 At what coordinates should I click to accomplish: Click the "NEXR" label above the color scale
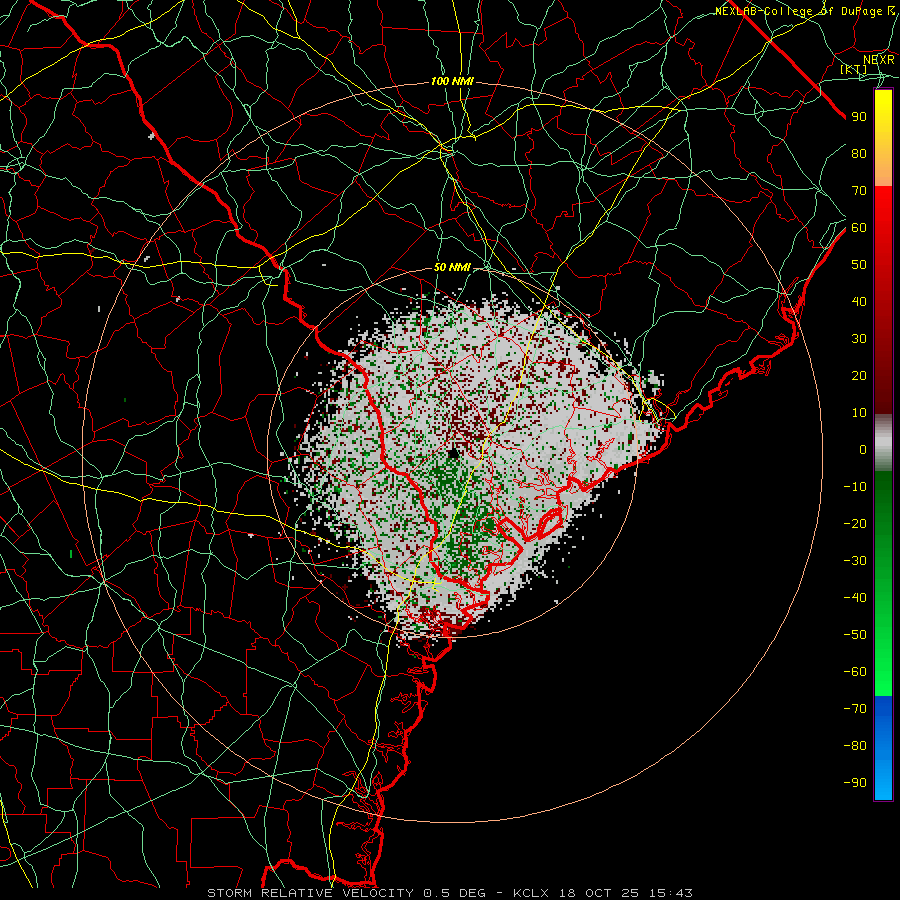point(879,60)
